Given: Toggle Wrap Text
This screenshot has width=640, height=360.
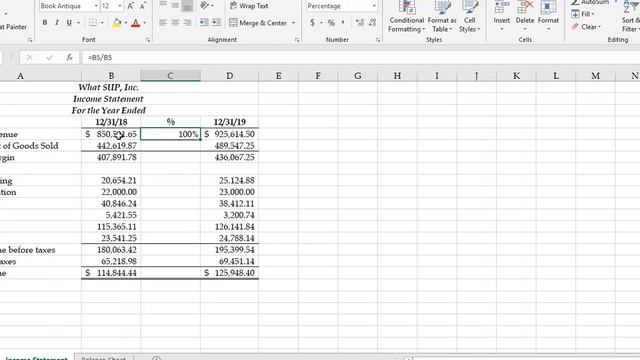Looking at the screenshot, I should (249, 6).
